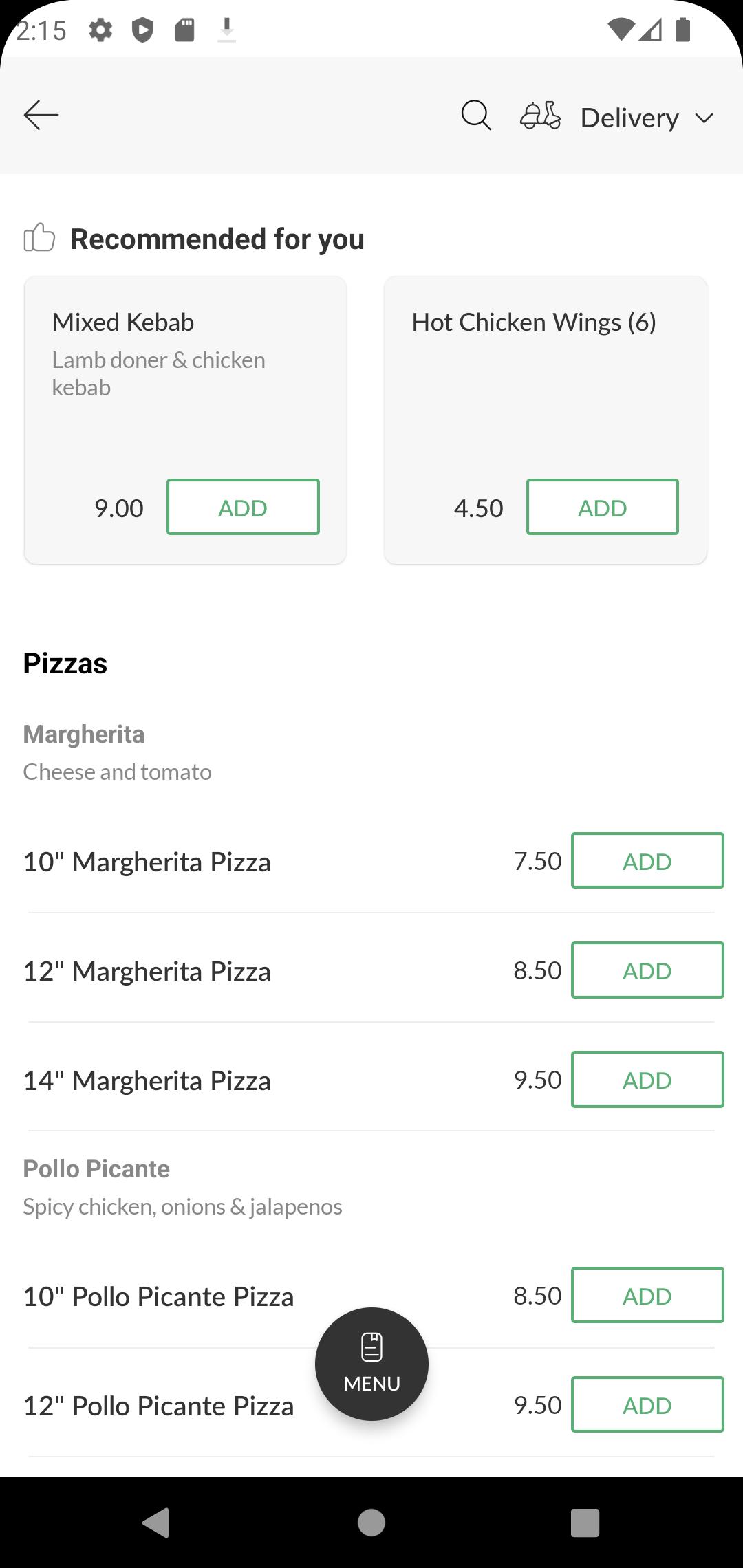Add the 12" Margherita Pizza
The width and height of the screenshot is (743, 1568).
(647, 970)
